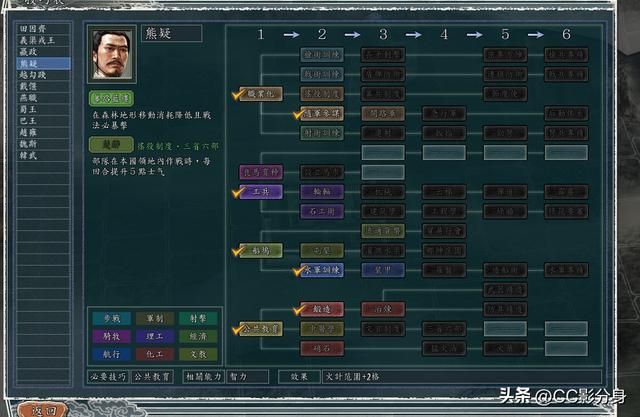Toggle the checked 水軍訓練 technology
640x417 pixels.
pyautogui.click(x=322, y=270)
